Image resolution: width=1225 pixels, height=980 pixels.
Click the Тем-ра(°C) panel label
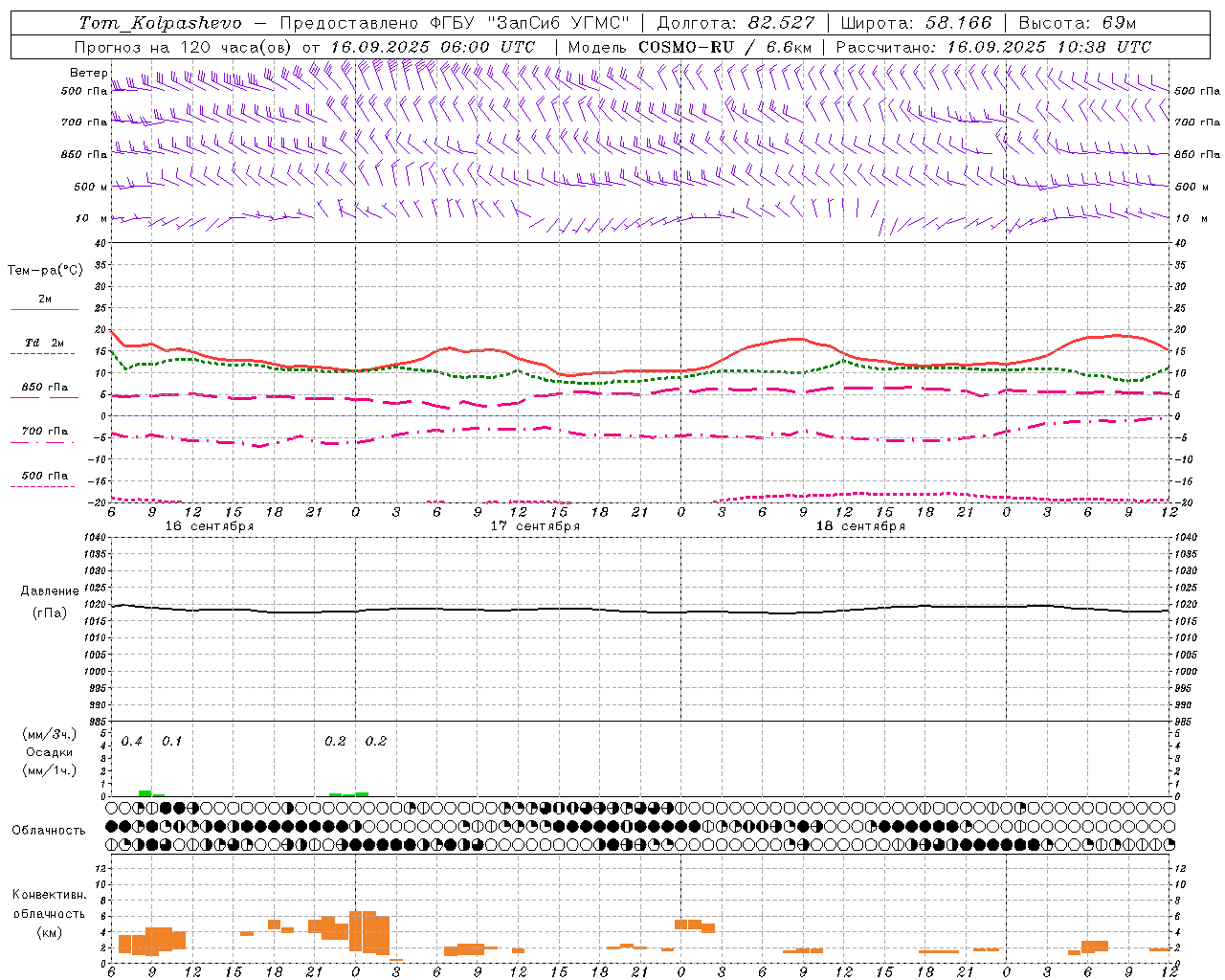pos(45,271)
